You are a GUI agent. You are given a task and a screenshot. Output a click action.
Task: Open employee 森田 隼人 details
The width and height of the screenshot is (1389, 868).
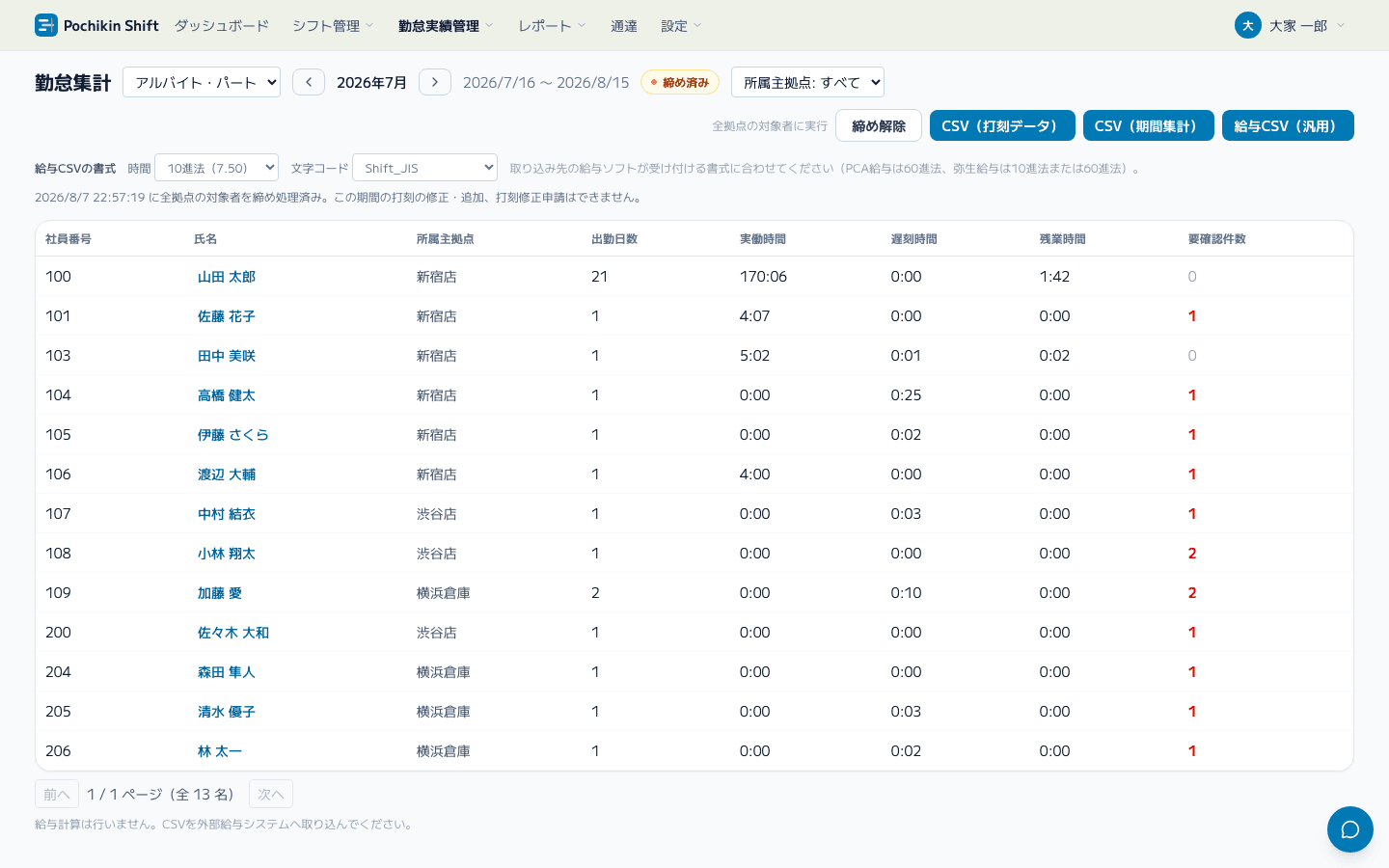tap(227, 672)
